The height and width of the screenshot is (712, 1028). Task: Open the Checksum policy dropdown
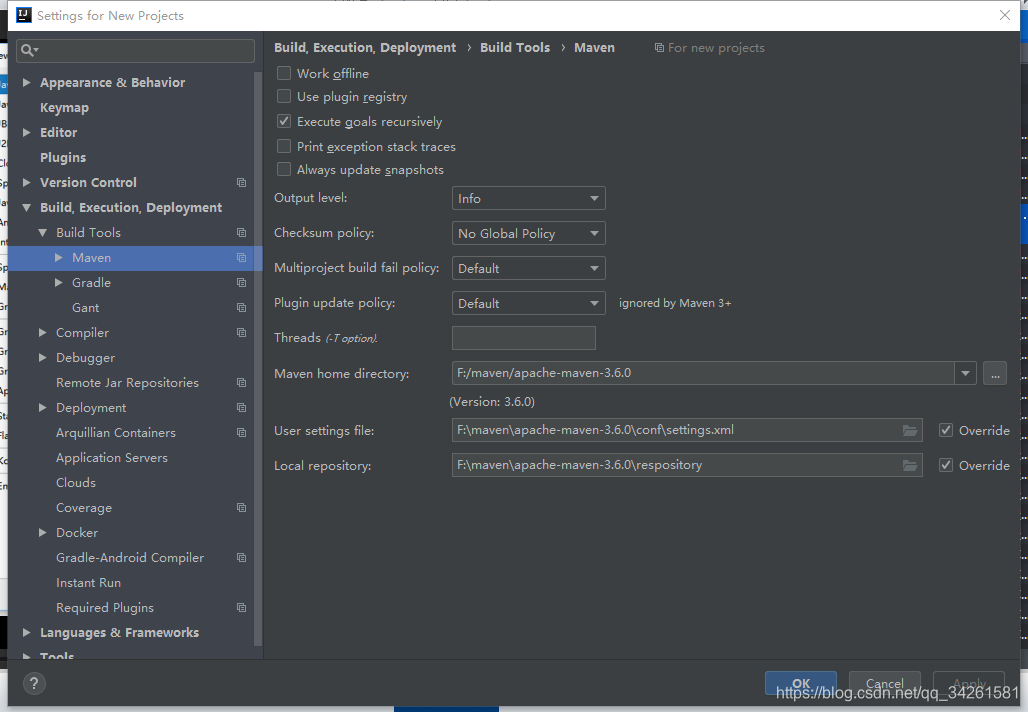click(528, 233)
